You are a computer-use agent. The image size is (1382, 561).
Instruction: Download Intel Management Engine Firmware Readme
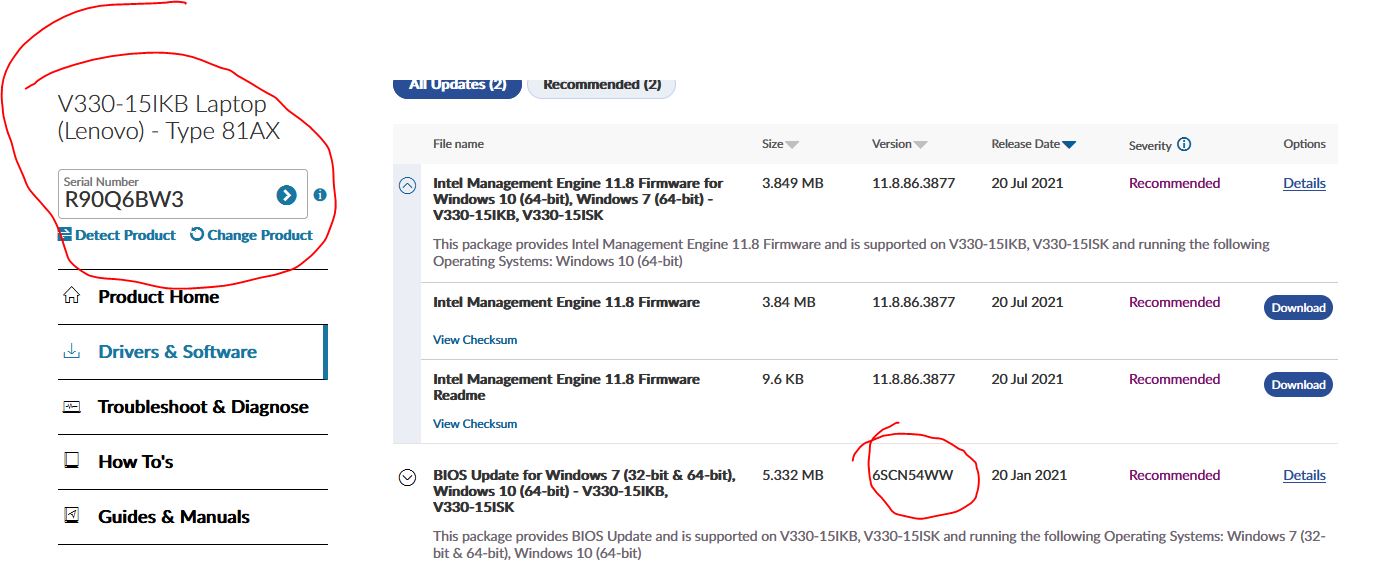click(x=1298, y=384)
